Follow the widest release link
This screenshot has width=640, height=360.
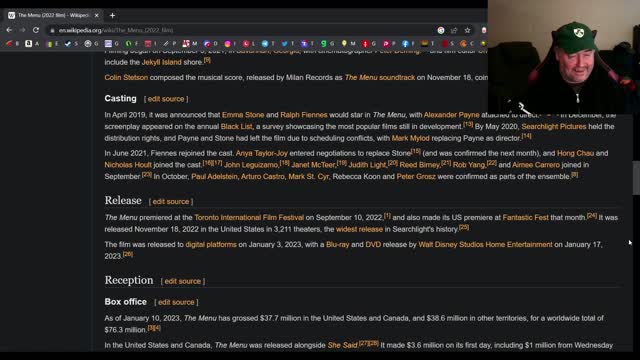point(359,229)
